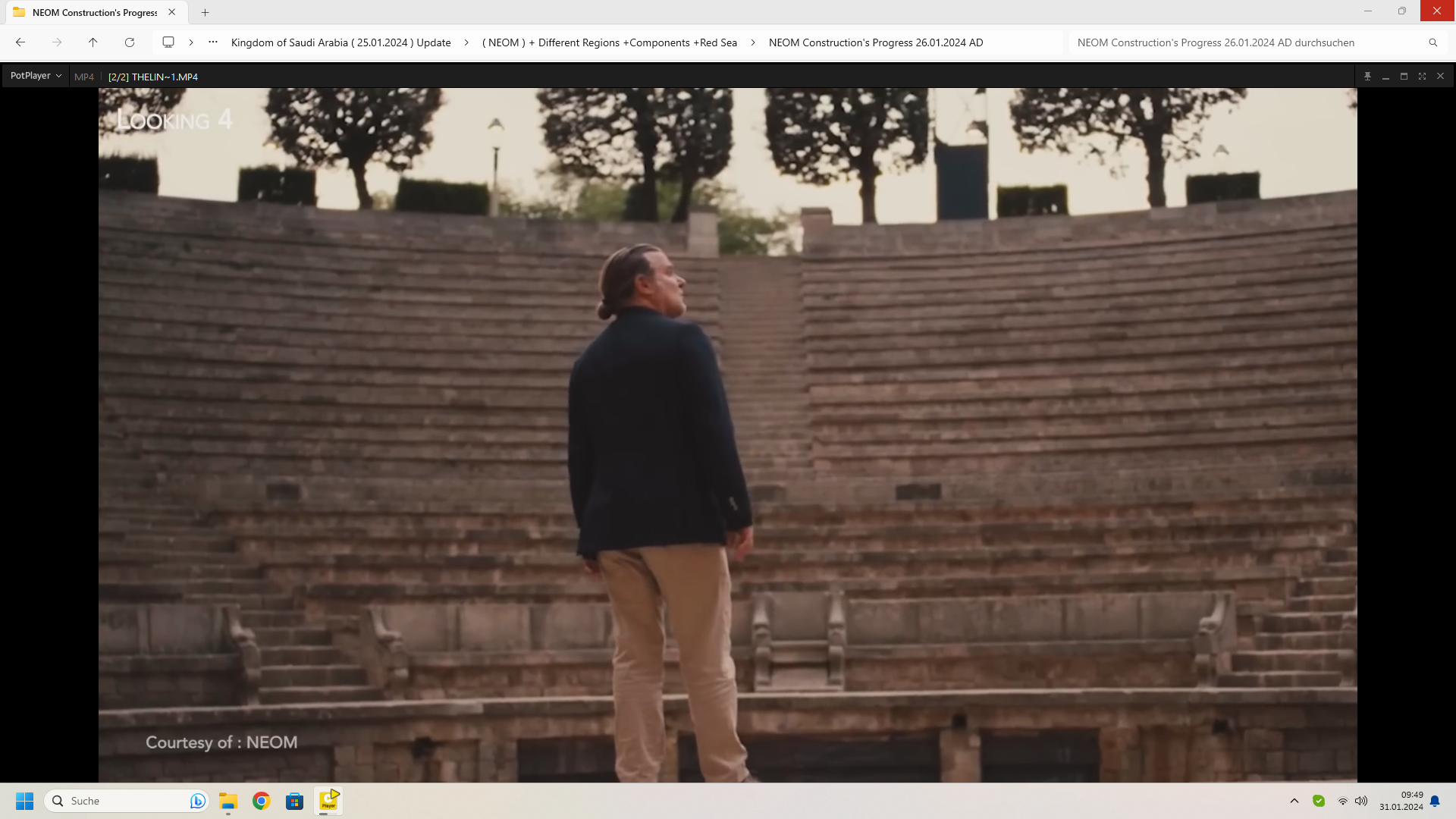Go forward in File Explorer
This screenshot has width=1456, height=819.
coord(57,42)
